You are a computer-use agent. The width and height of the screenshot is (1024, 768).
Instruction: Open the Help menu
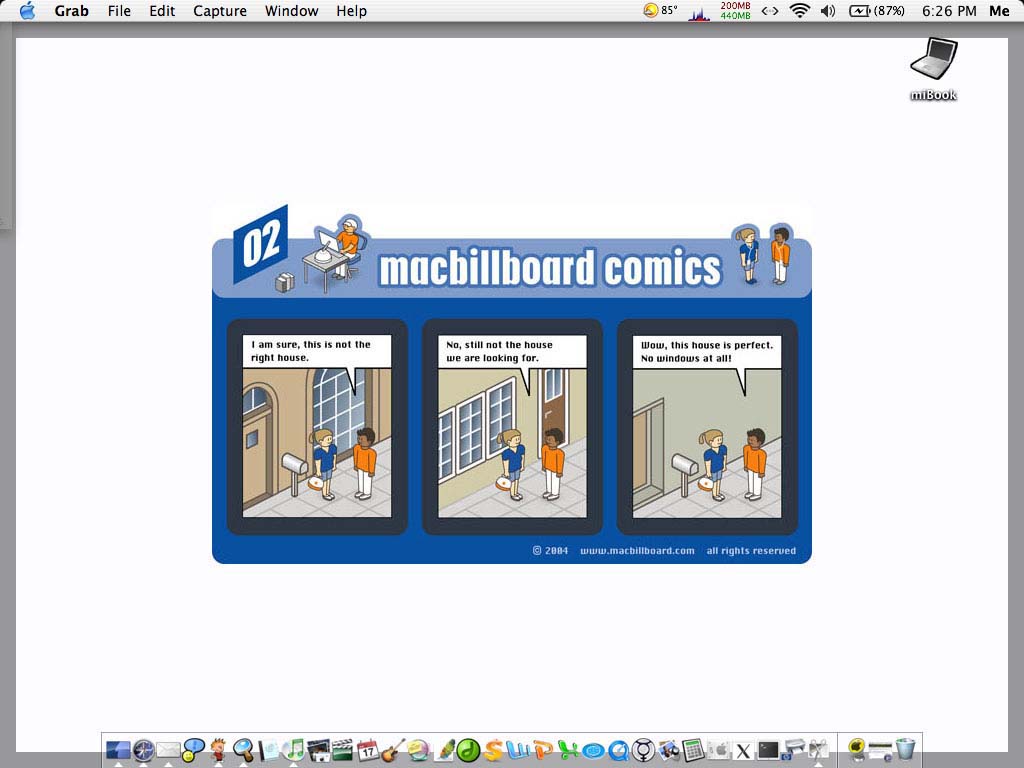click(x=351, y=10)
